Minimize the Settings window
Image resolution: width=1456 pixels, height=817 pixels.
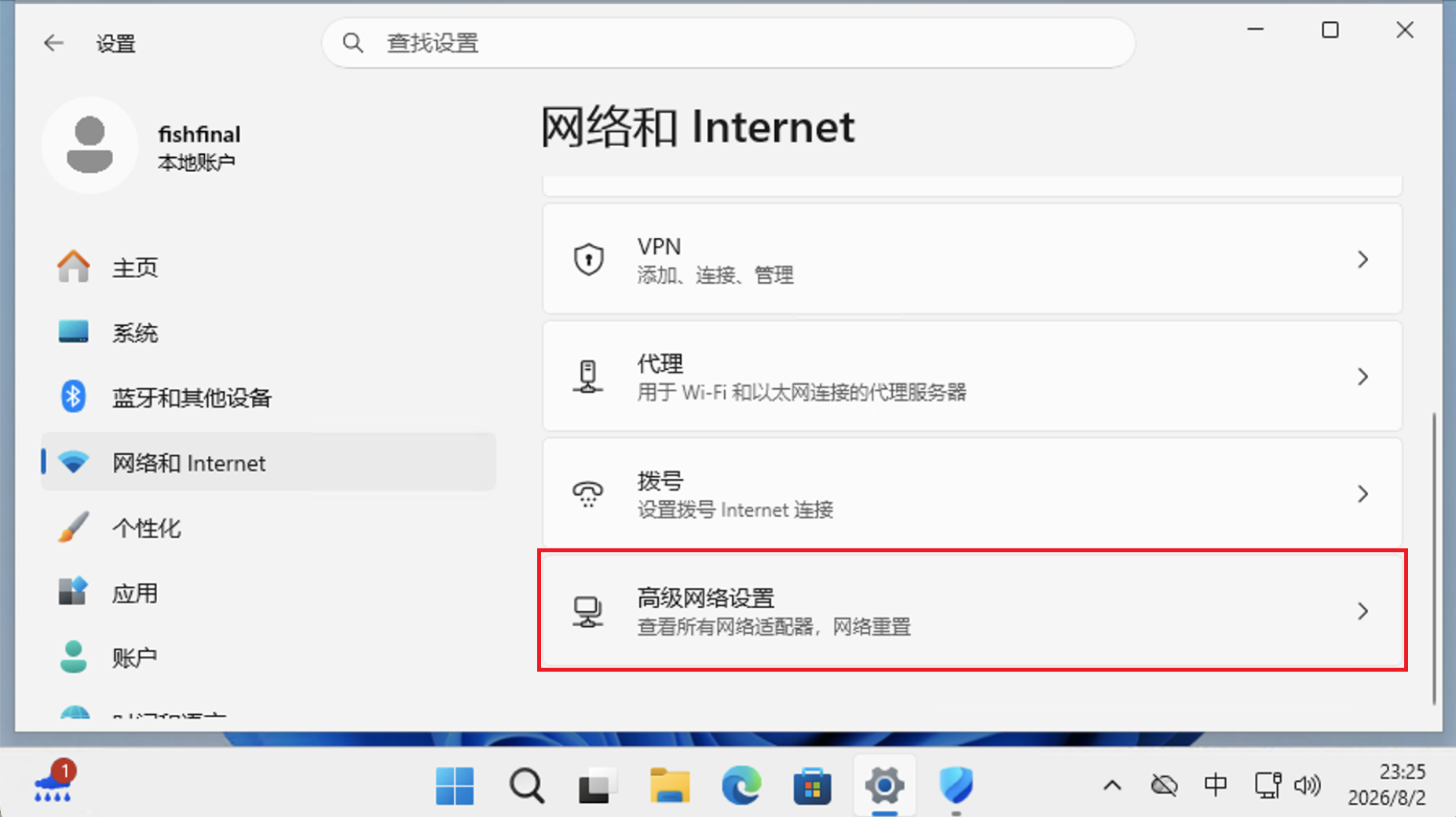click(1256, 30)
